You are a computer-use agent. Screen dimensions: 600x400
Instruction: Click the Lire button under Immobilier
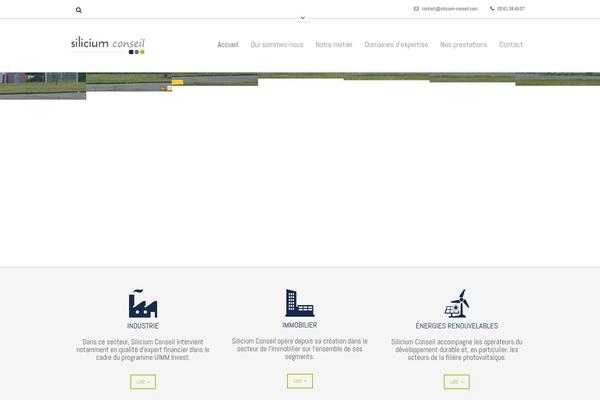(300, 381)
